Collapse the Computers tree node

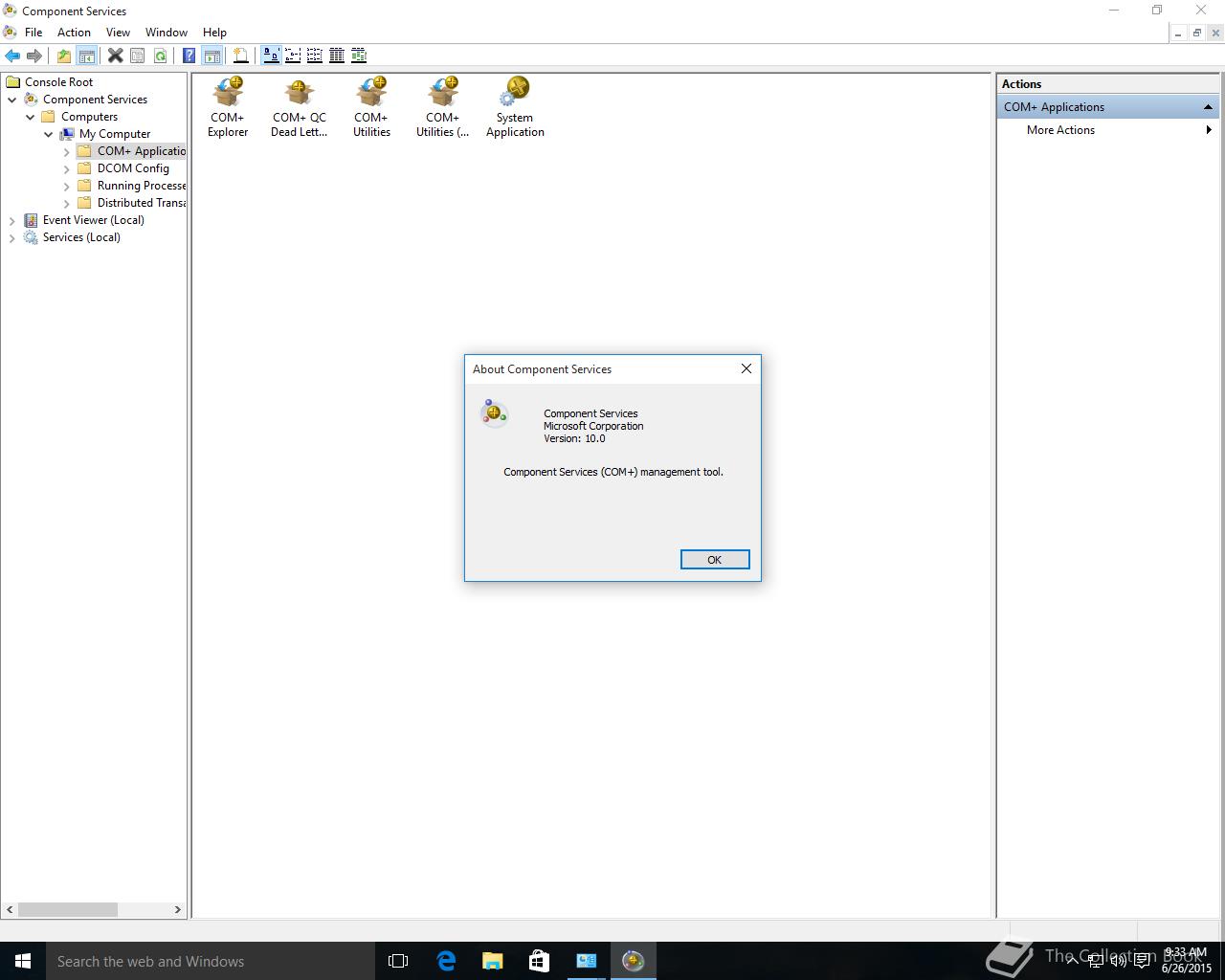pyautogui.click(x=31, y=117)
